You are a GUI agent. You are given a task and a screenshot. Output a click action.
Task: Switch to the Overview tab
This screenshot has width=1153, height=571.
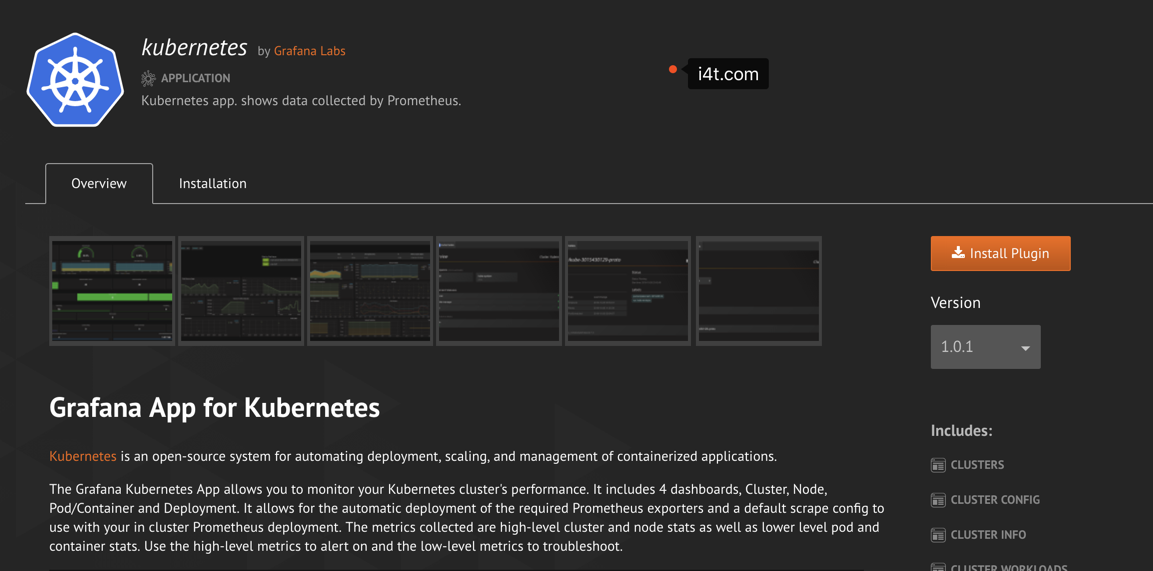pyautogui.click(x=99, y=184)
